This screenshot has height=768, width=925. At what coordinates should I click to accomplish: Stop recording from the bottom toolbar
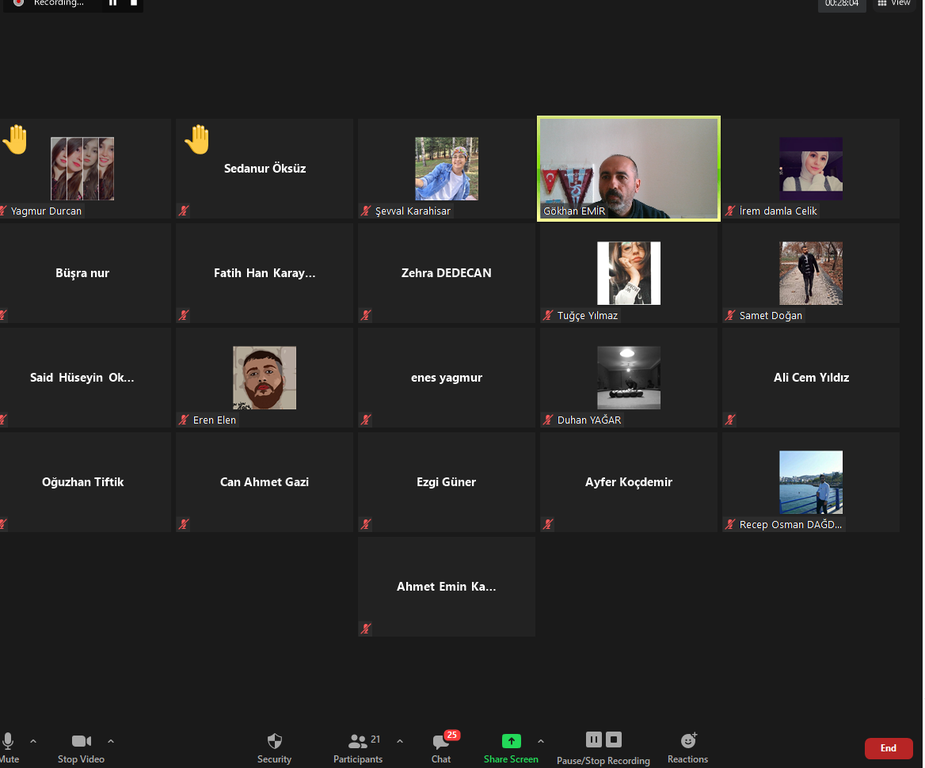[614, 740]
